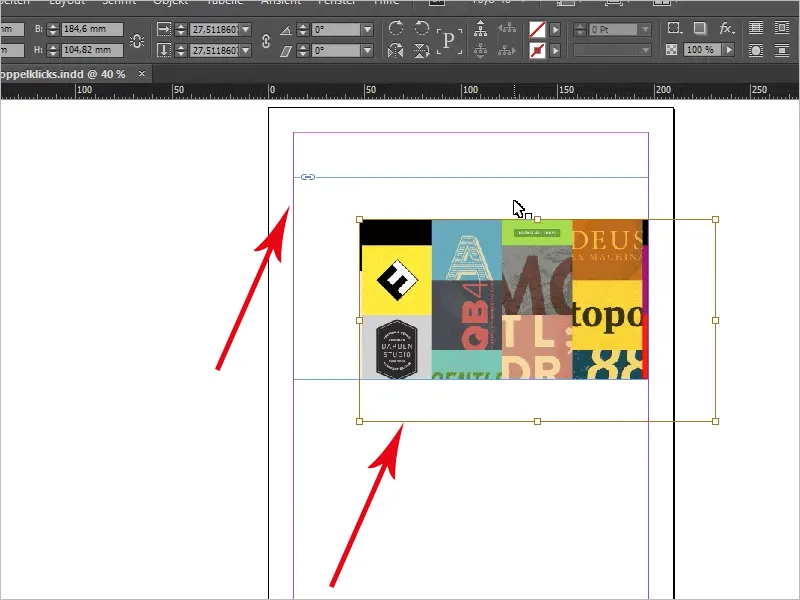Select the next object in group
Image resolution: width=800 pixels, height=600 pixels.
[507, 51]
